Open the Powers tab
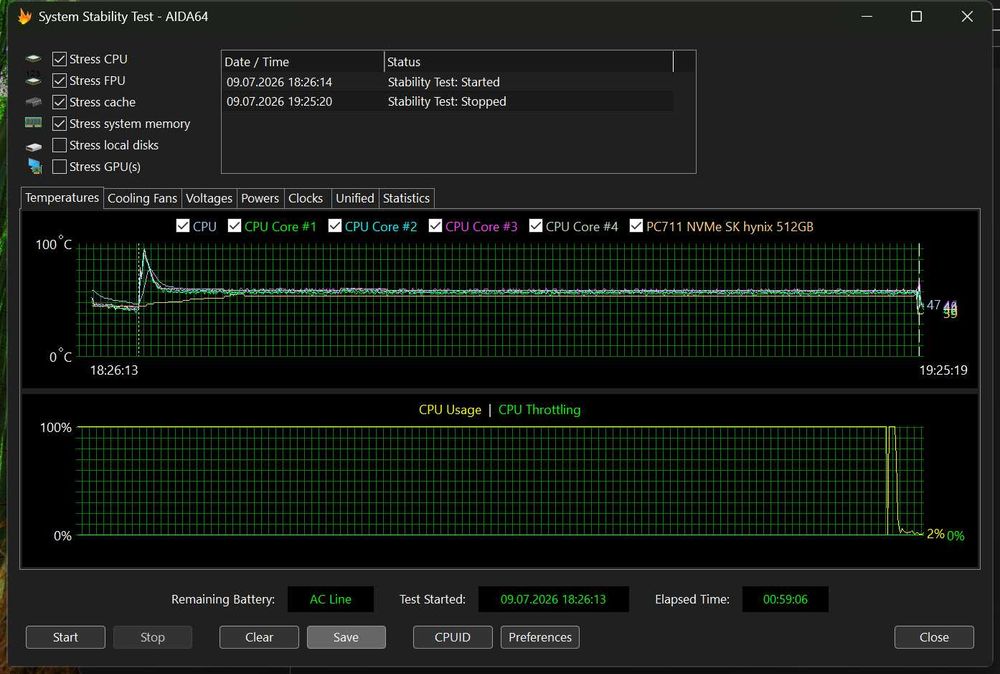The width and height of the screenshot is (1000, 674). coord(260,198)
